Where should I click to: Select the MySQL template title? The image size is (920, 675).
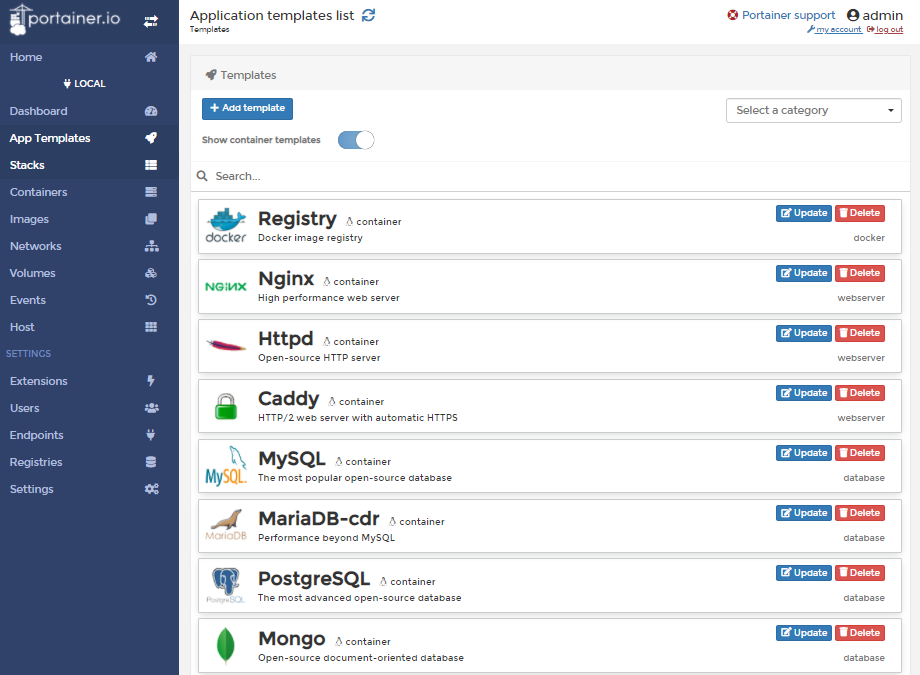coord(292,458)
